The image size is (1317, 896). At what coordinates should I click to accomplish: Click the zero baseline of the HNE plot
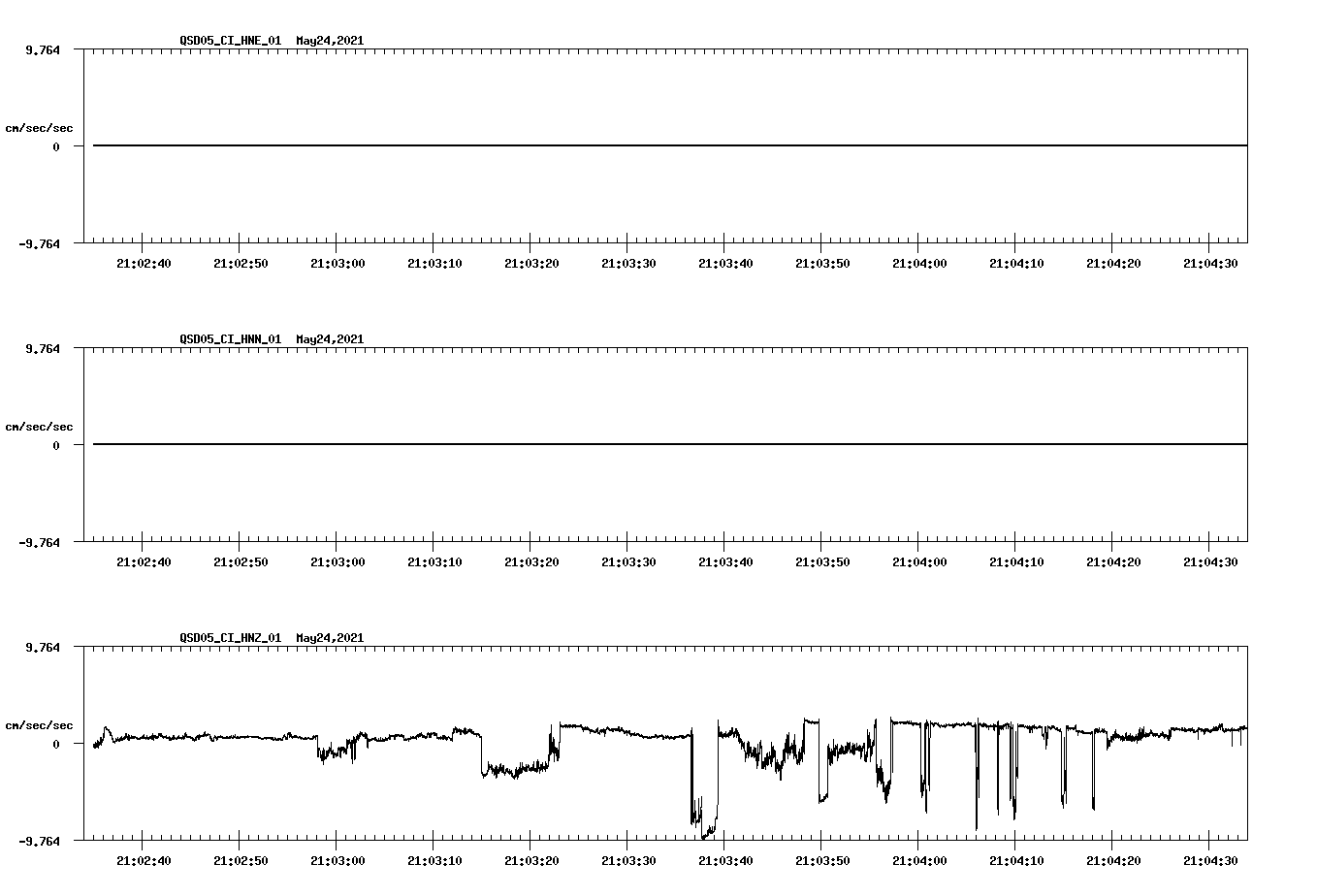tap(388, 144)
